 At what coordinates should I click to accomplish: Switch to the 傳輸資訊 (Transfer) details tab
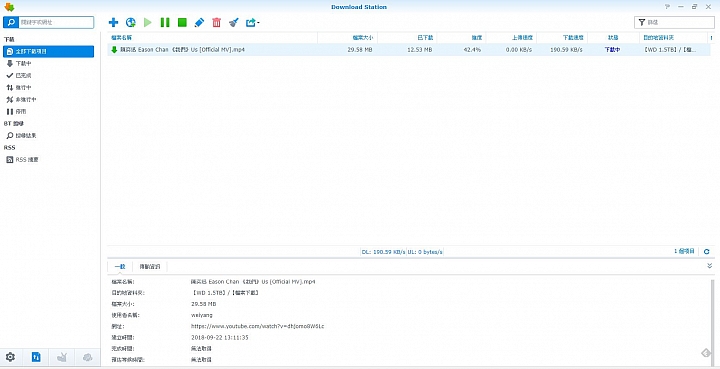(150, 266)
